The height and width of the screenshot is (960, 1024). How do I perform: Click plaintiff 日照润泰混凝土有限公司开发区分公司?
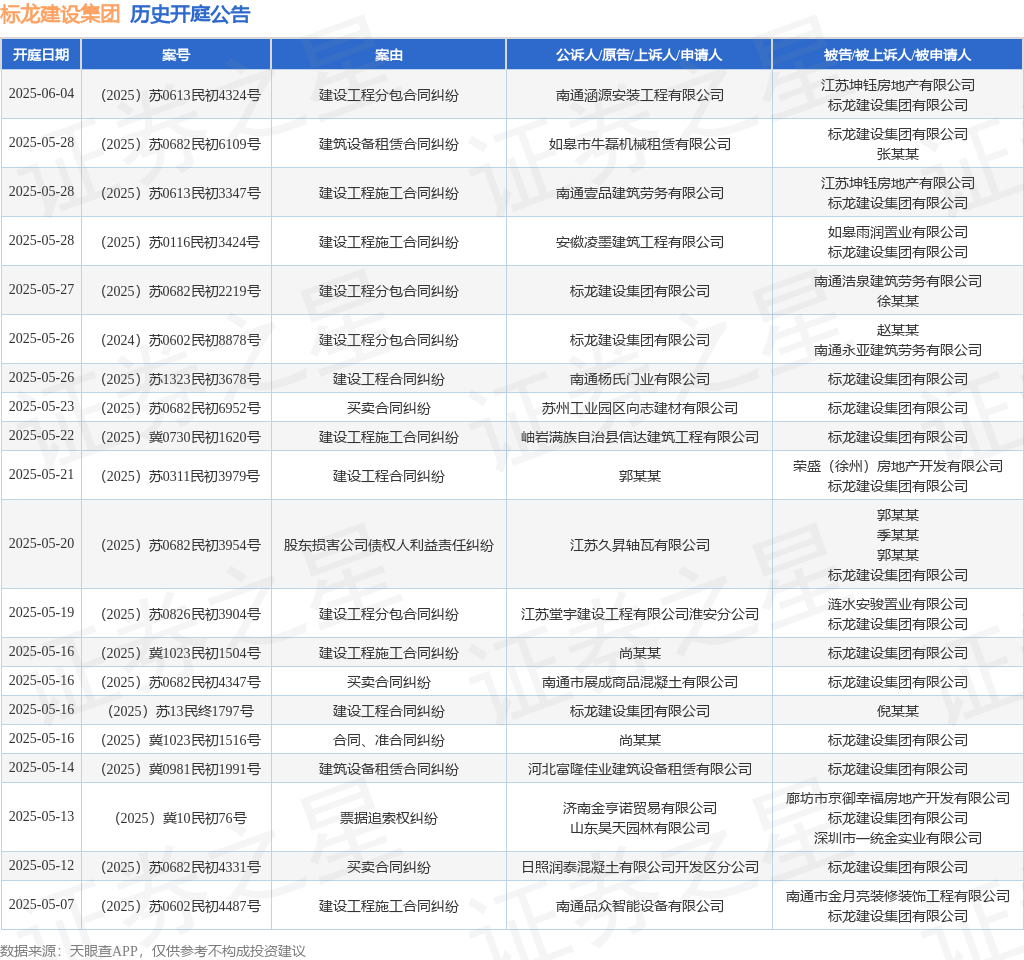(639, 867)
